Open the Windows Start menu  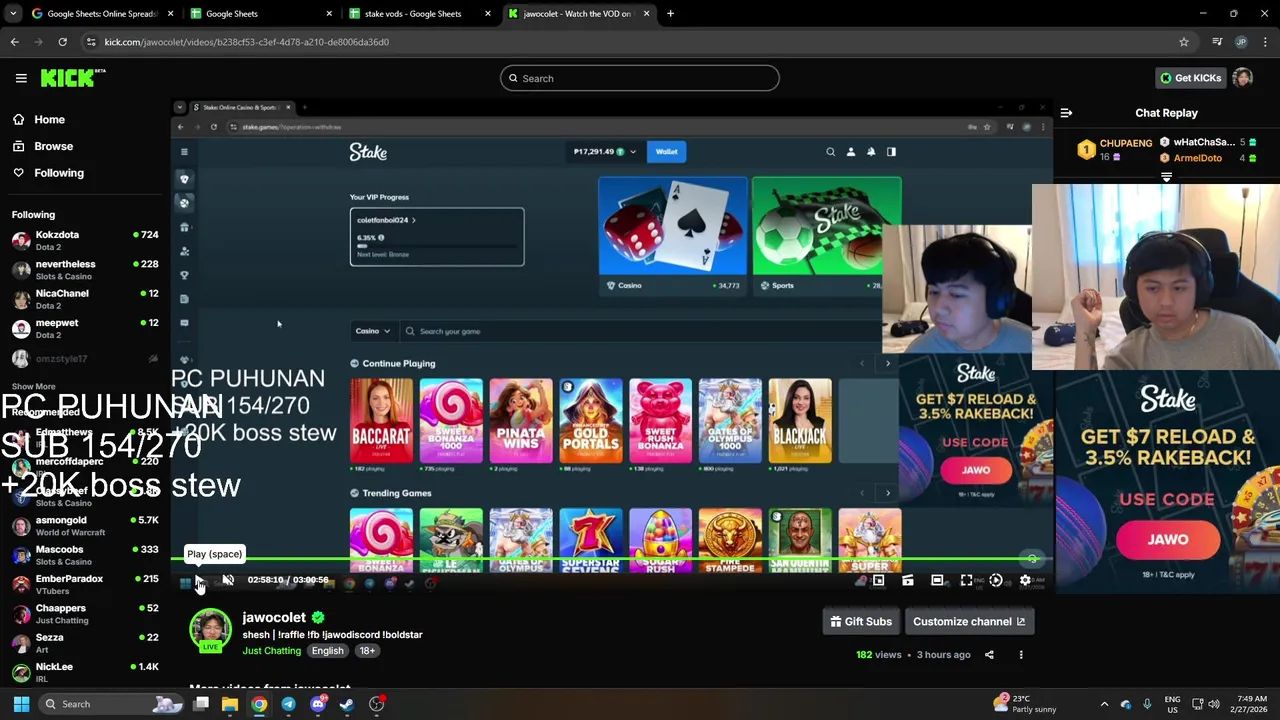click(21, 704)
